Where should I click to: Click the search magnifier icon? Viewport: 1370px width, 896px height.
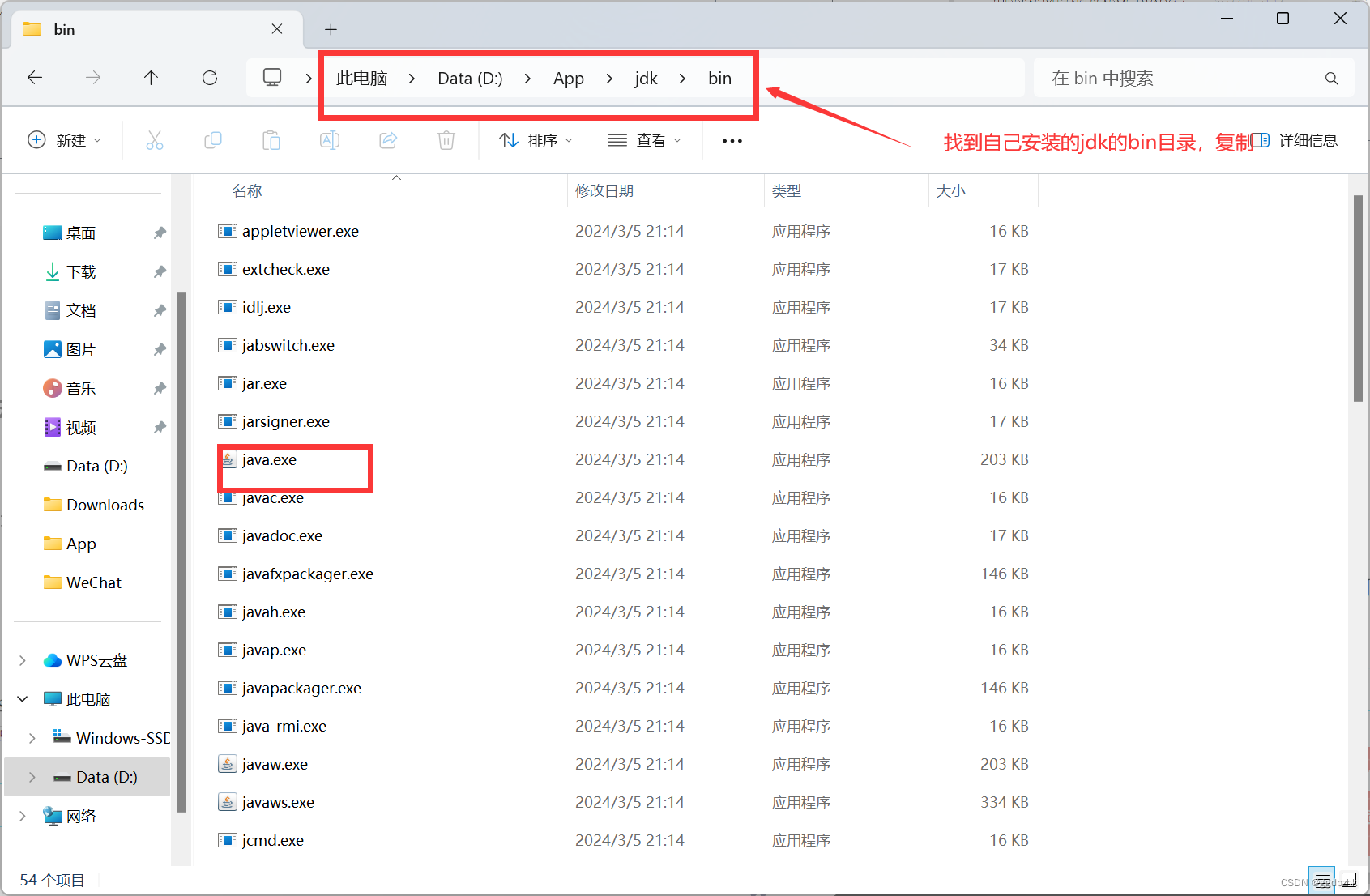click(1331, 79)
